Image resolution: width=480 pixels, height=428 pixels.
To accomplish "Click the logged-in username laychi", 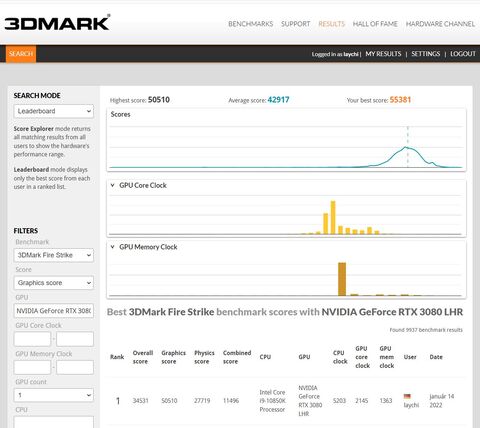I will (x=351, y=54).
